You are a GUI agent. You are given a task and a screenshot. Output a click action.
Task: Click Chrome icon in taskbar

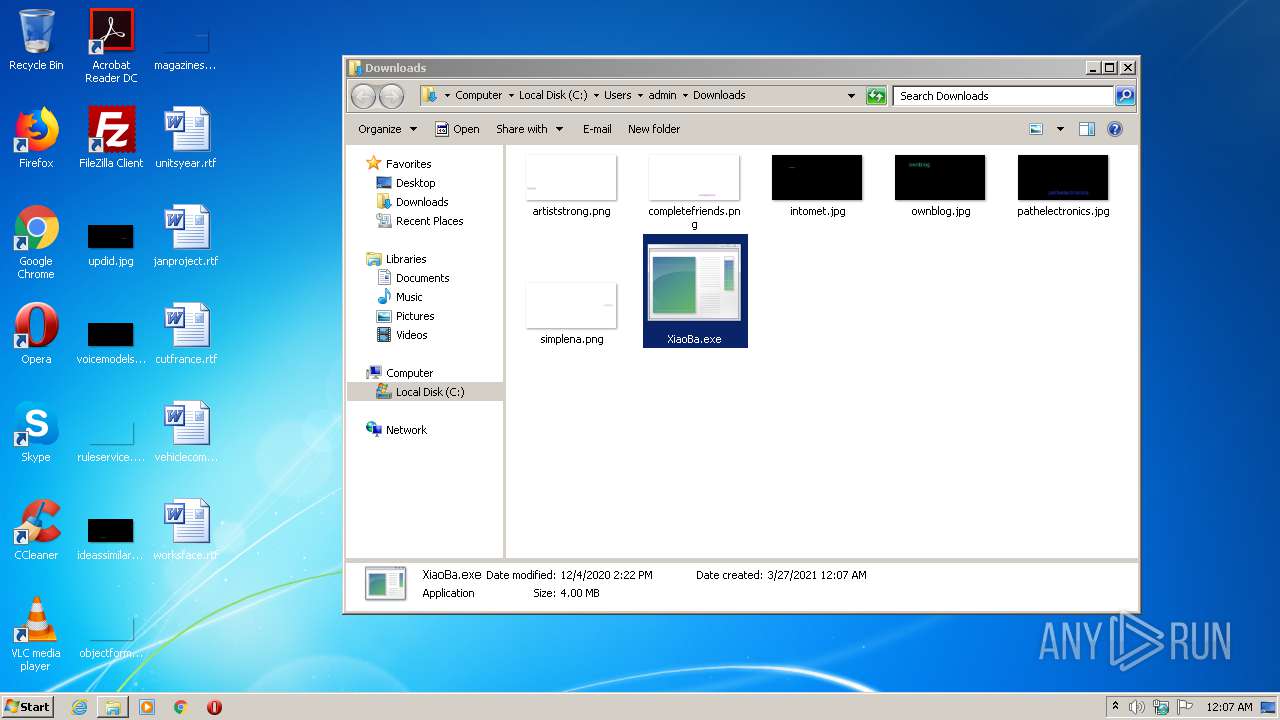tap(180, 707)
